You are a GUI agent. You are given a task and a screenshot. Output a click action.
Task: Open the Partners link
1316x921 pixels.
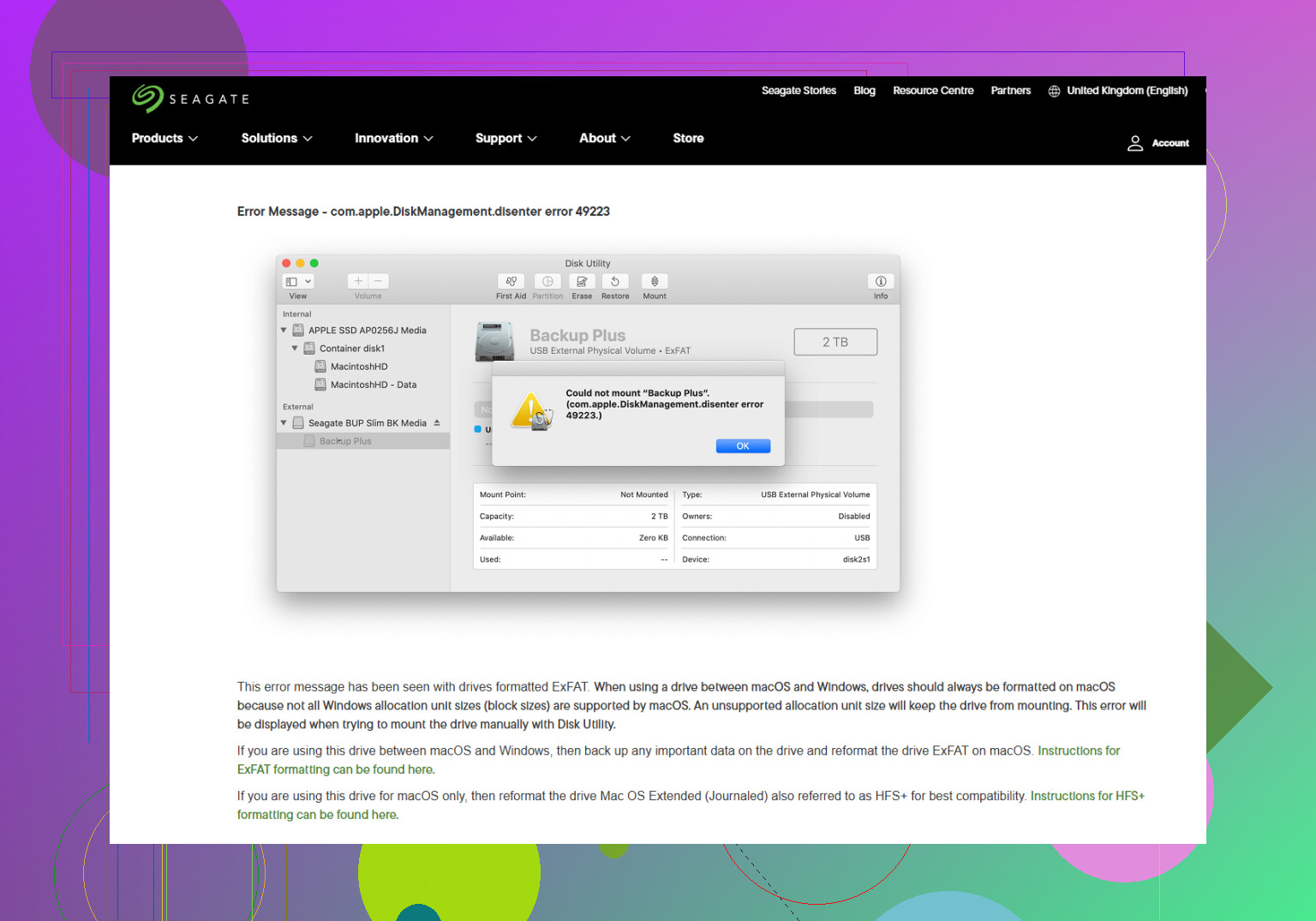pos(1011,90)
